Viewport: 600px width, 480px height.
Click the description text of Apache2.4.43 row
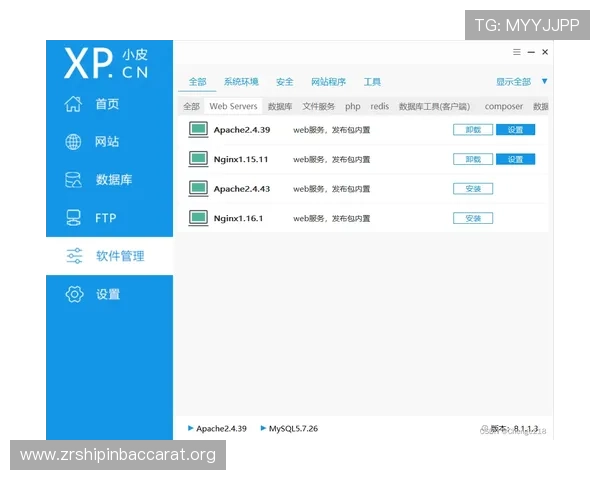coord(331,189)
